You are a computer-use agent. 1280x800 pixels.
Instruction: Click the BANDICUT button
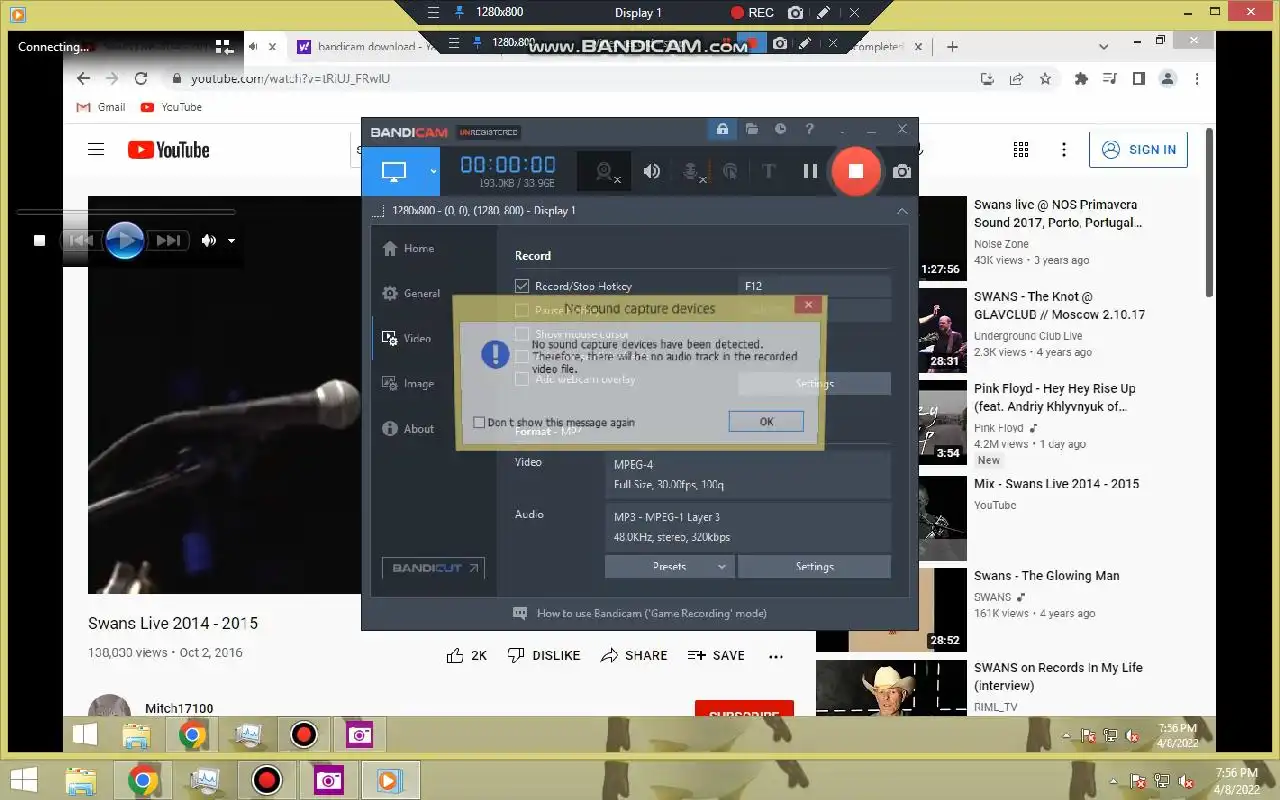point(433,568)
